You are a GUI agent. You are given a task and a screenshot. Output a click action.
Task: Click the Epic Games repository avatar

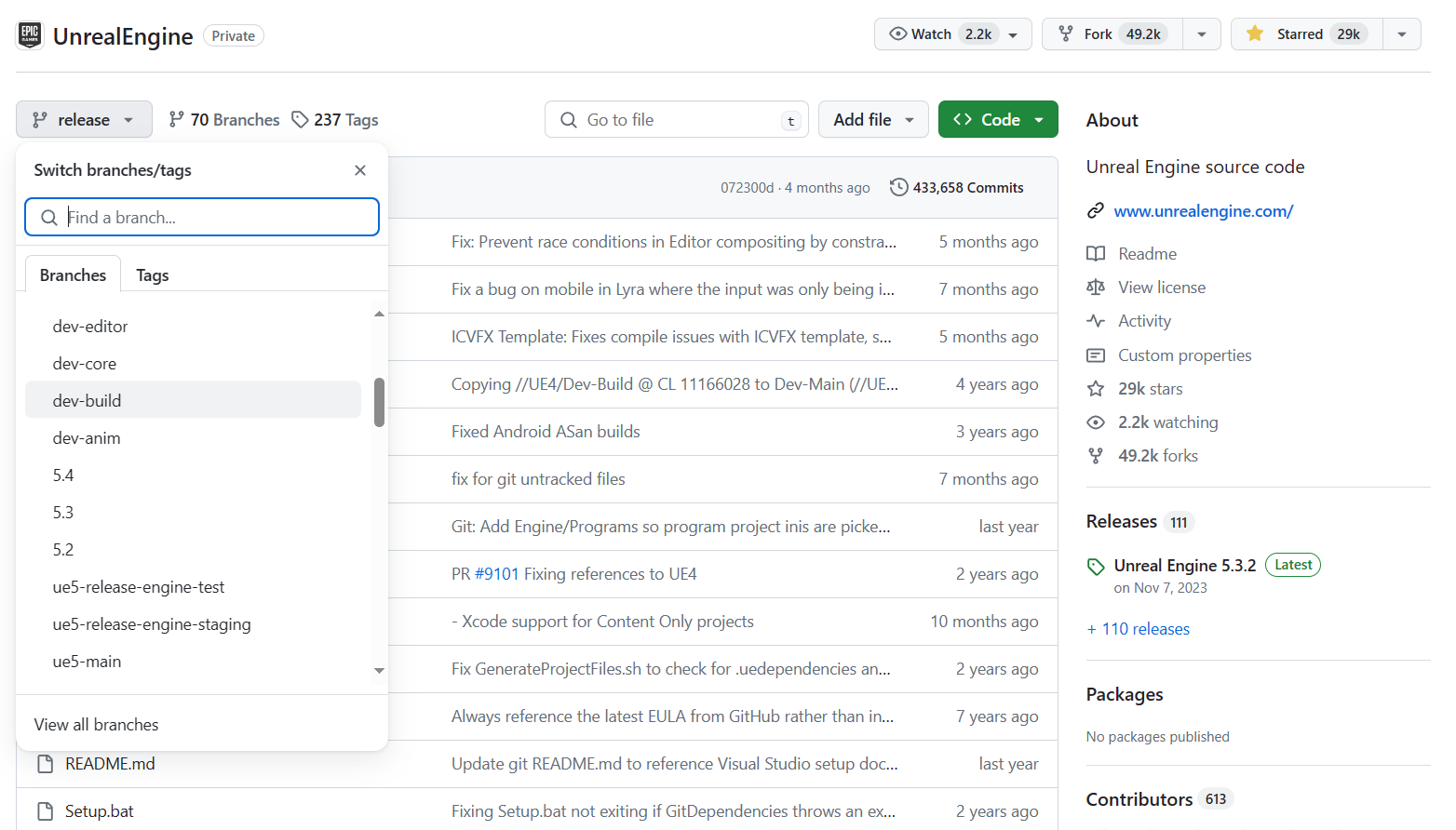[x=30, y=35]
